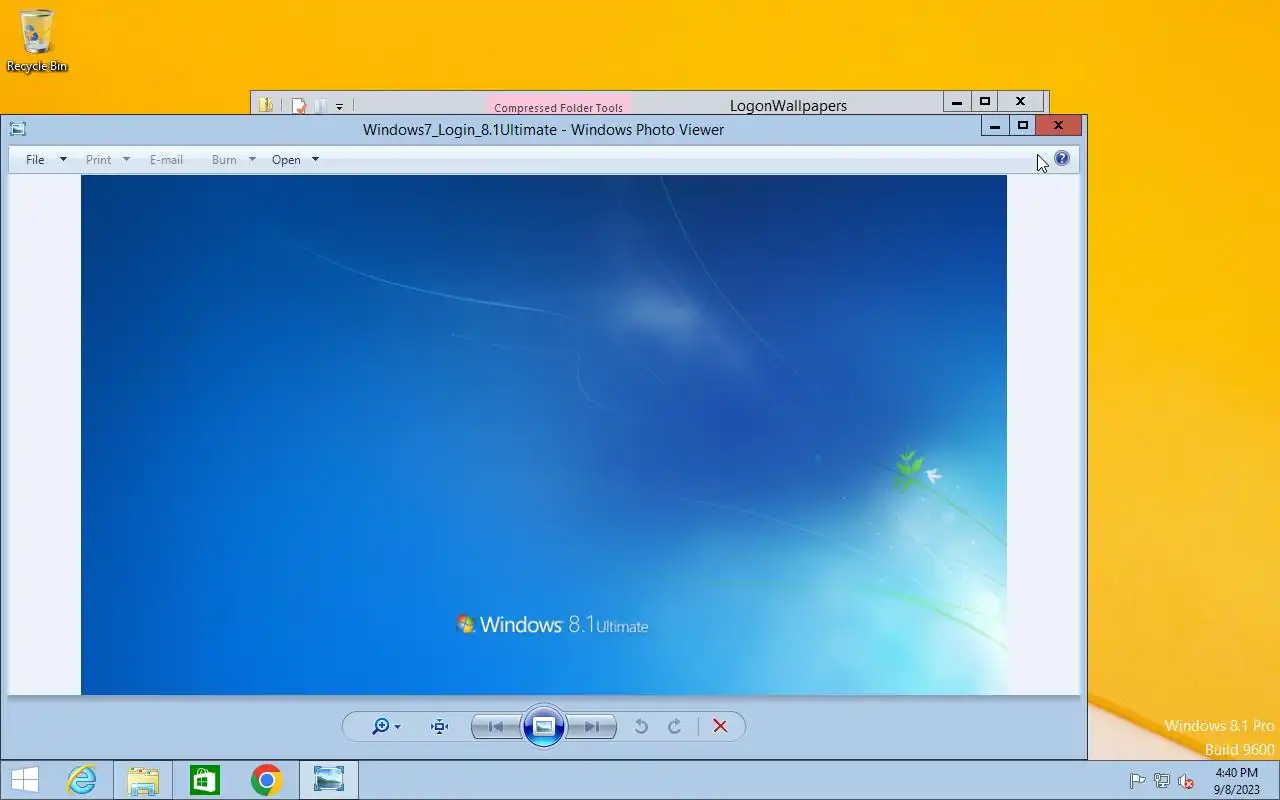Open the Open menu in Photo Viewer
This screenshot has height=800, width=1280.
(x=286, y=160)
